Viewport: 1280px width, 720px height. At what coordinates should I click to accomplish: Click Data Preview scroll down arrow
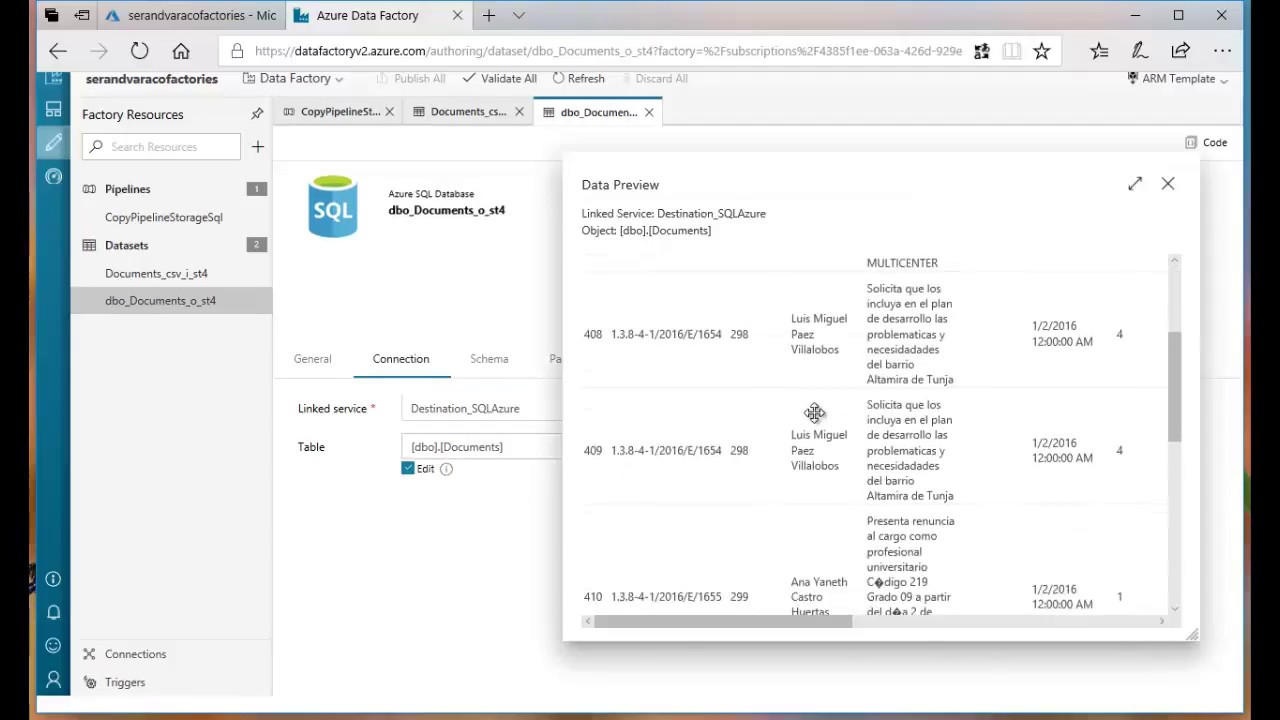click(1175, 608)
